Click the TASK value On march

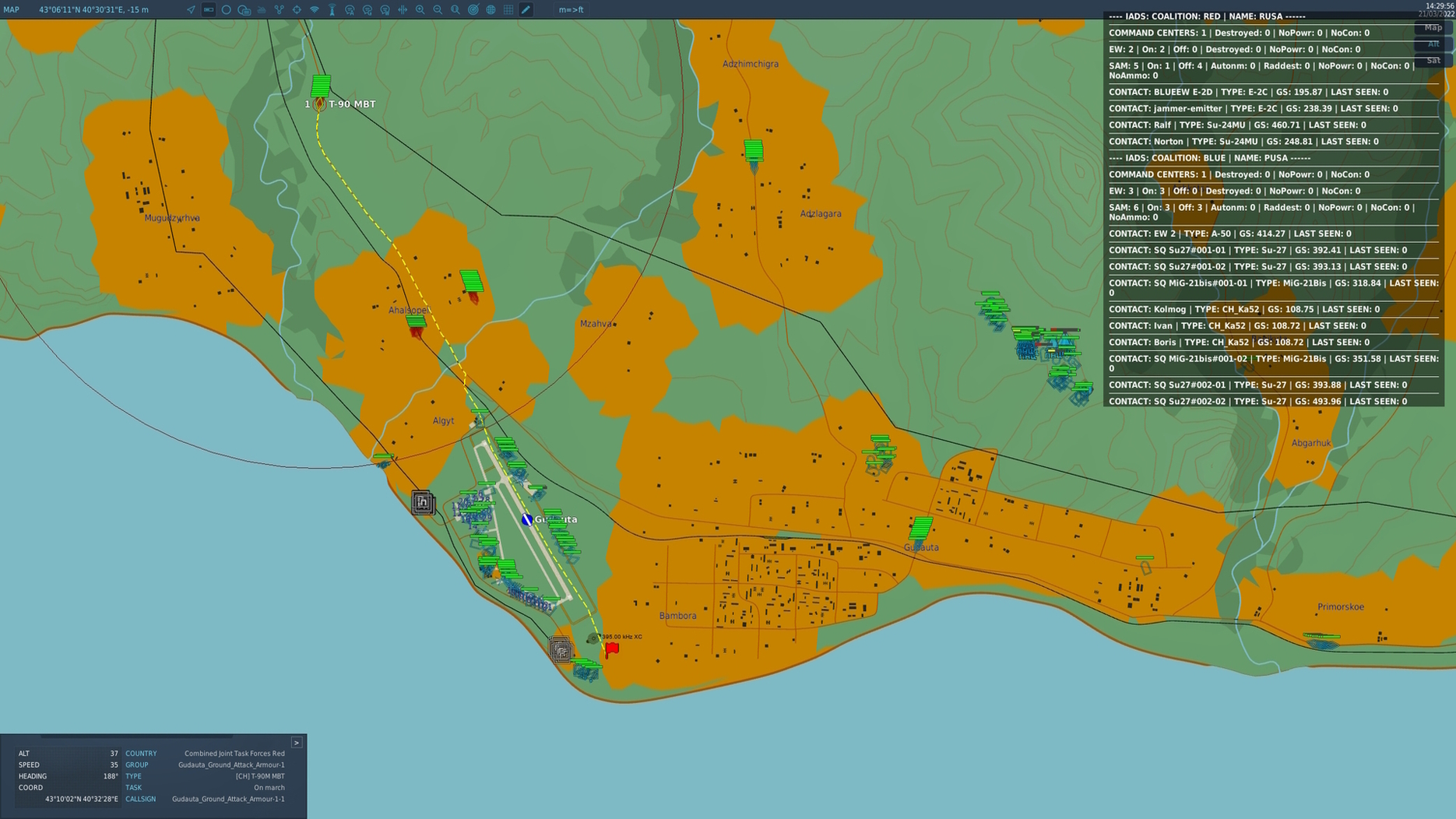[269, 788]
